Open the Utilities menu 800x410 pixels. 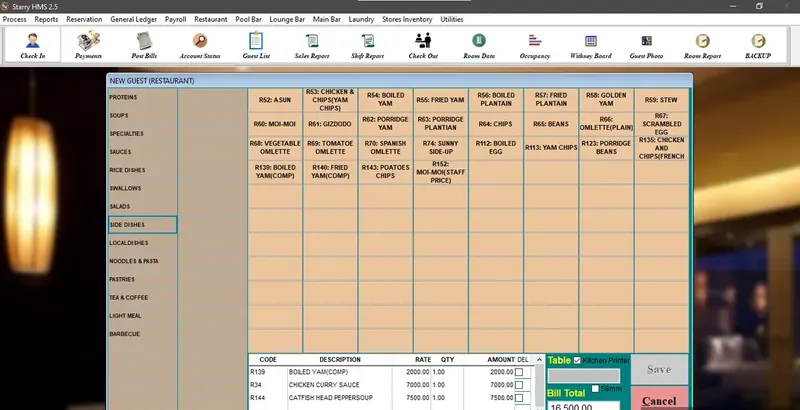pyautogui.click(x=452, y=19)
